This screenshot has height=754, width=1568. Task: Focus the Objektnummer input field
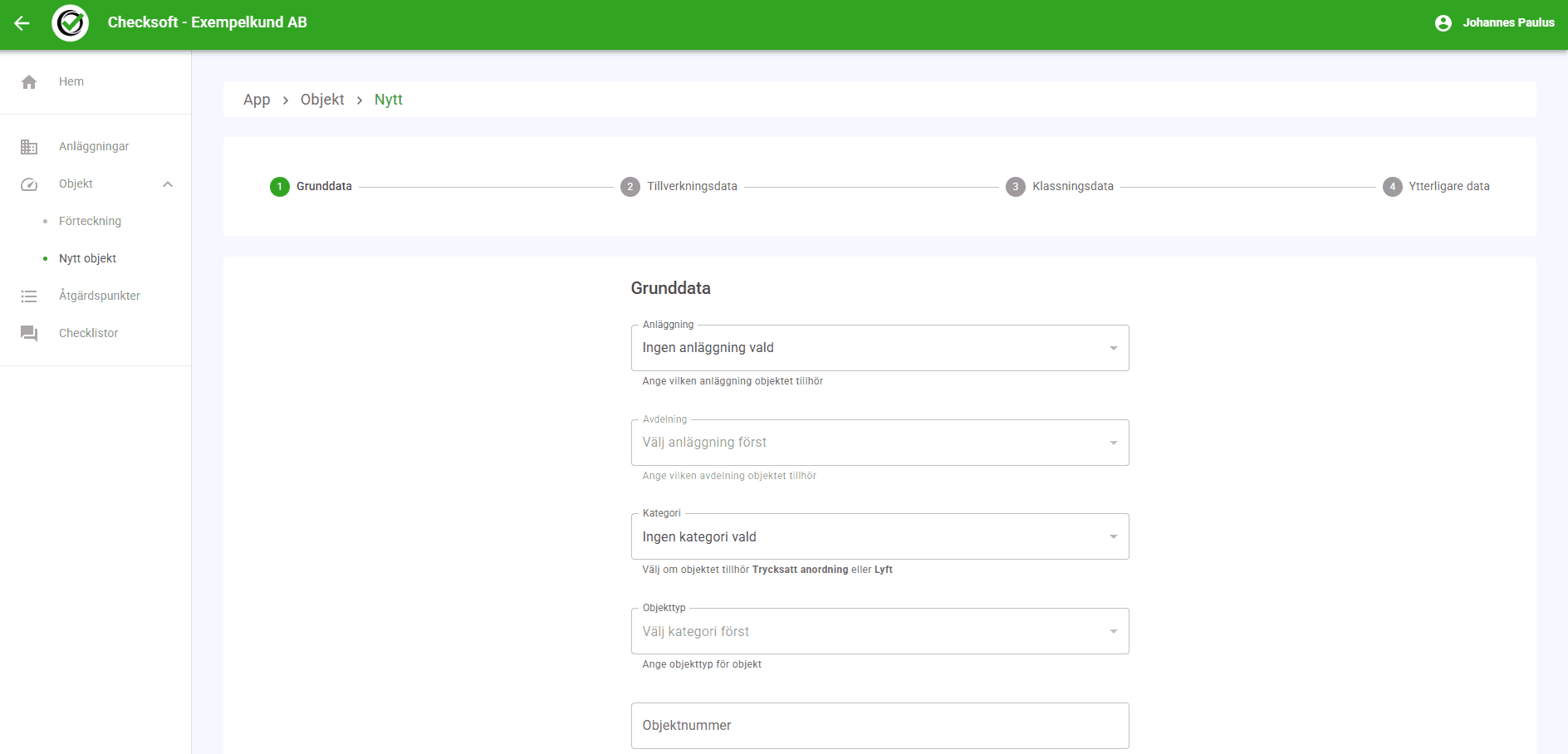880,726
